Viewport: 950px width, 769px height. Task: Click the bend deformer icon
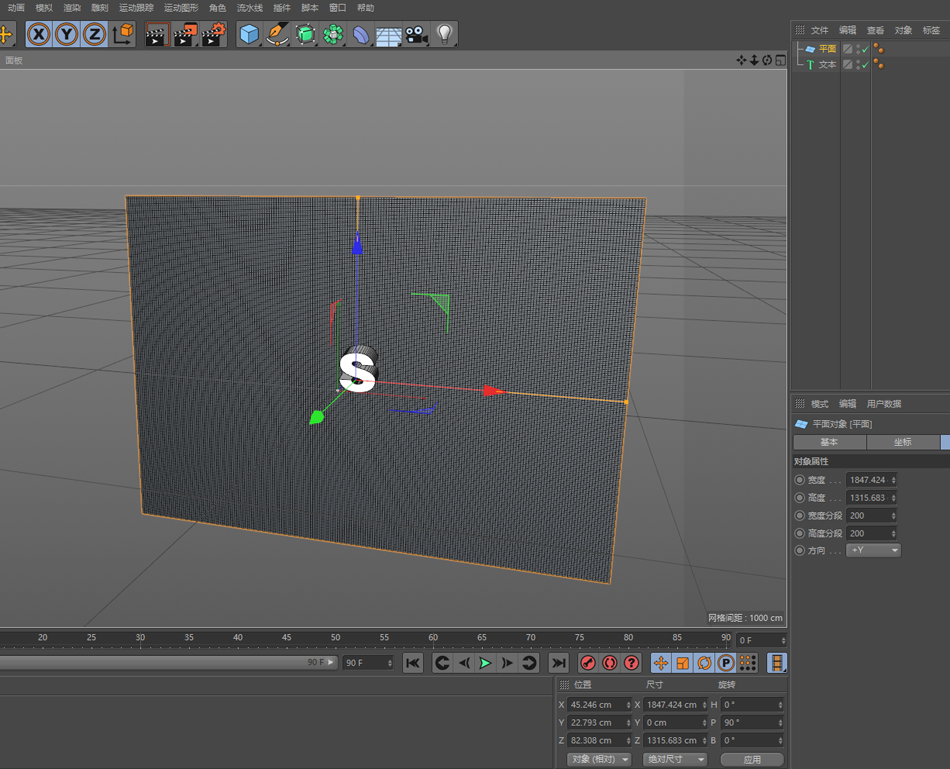click(361, 35)
